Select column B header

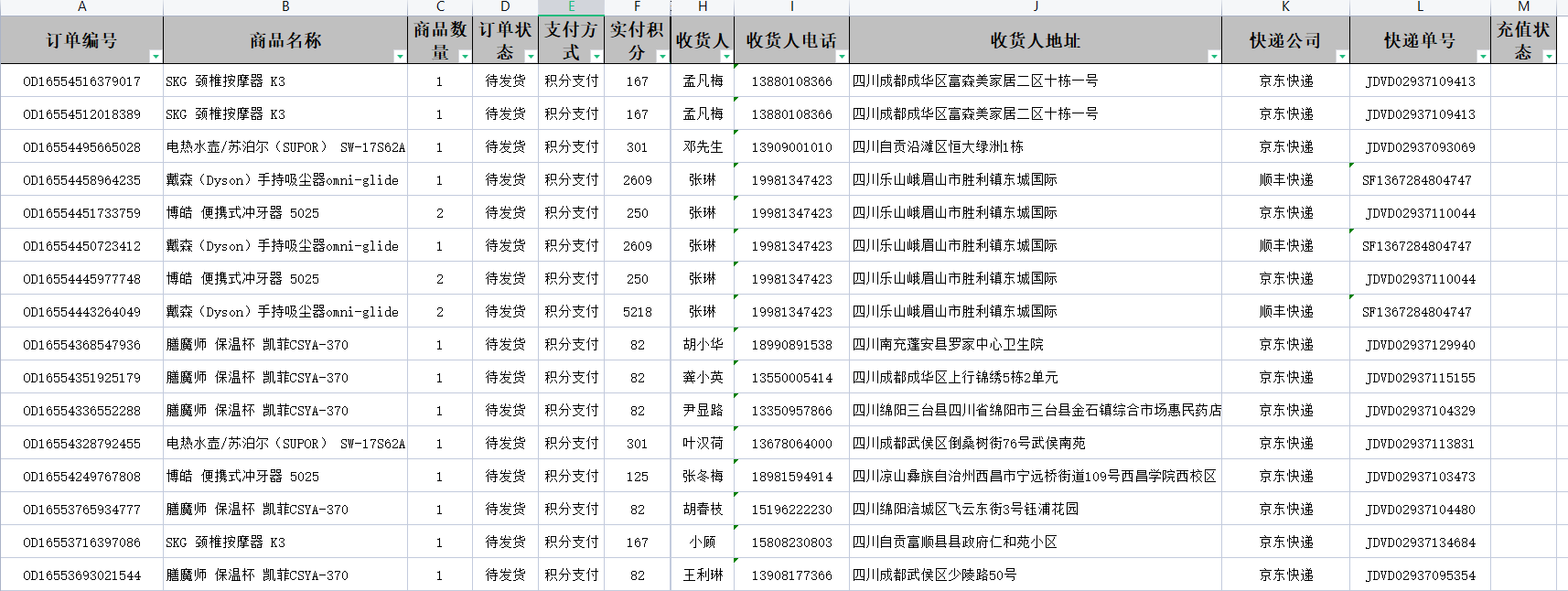(x=285, y=6)
